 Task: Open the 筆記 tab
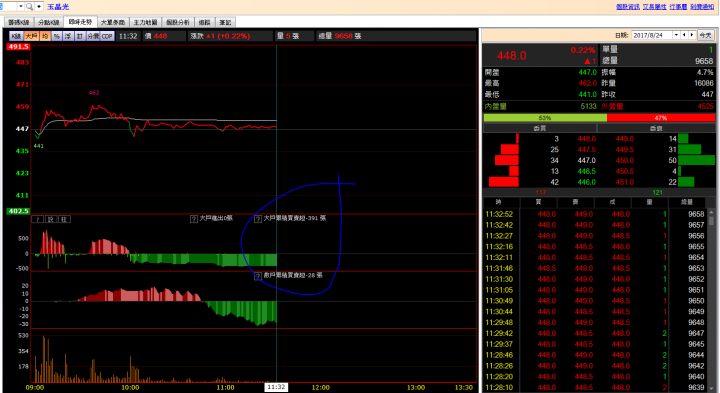click(225, 22)
